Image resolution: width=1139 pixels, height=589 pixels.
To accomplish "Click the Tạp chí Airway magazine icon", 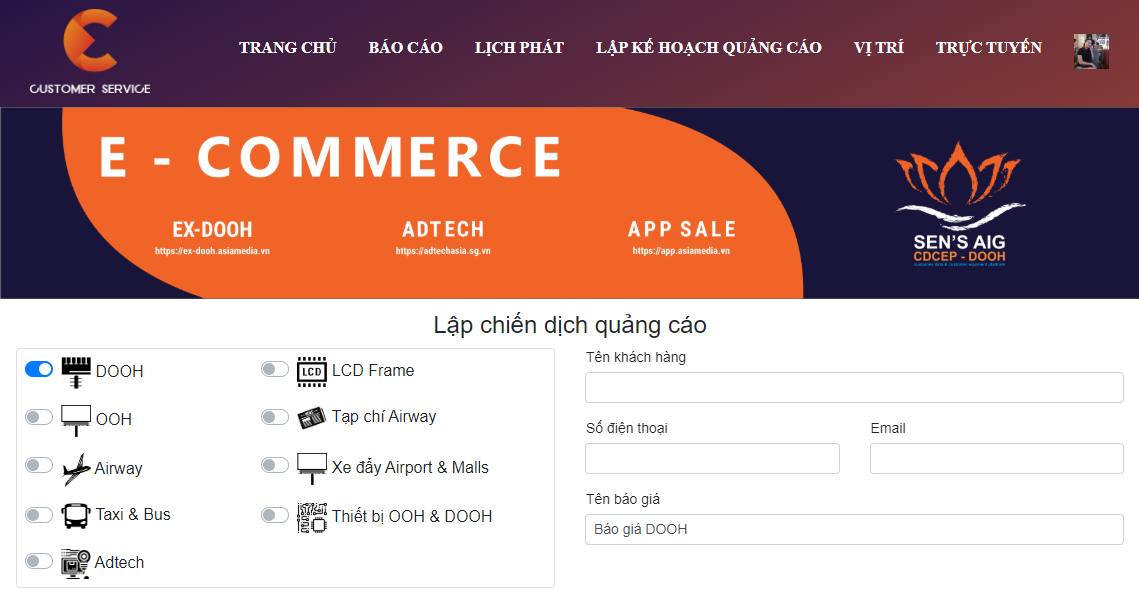I will pyautogui.click(x=312, y=417).
